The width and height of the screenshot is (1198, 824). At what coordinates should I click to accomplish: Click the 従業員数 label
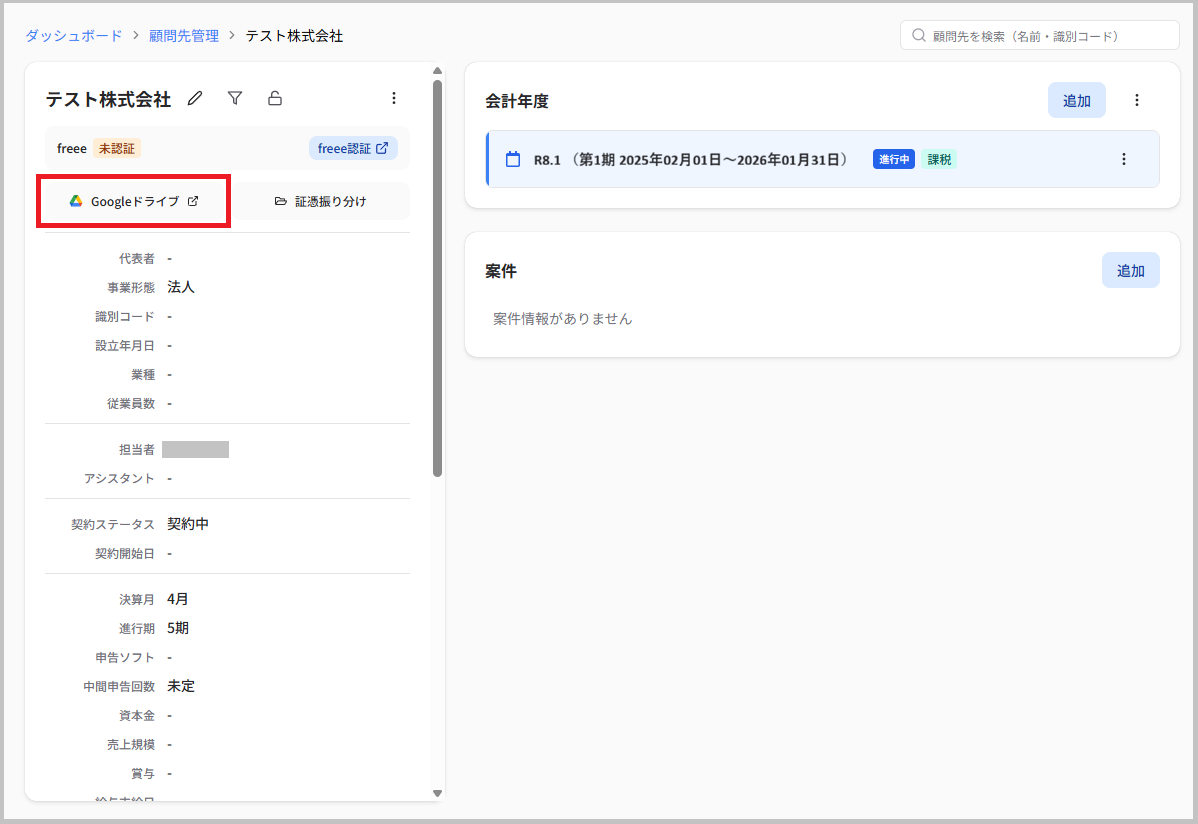131,404
